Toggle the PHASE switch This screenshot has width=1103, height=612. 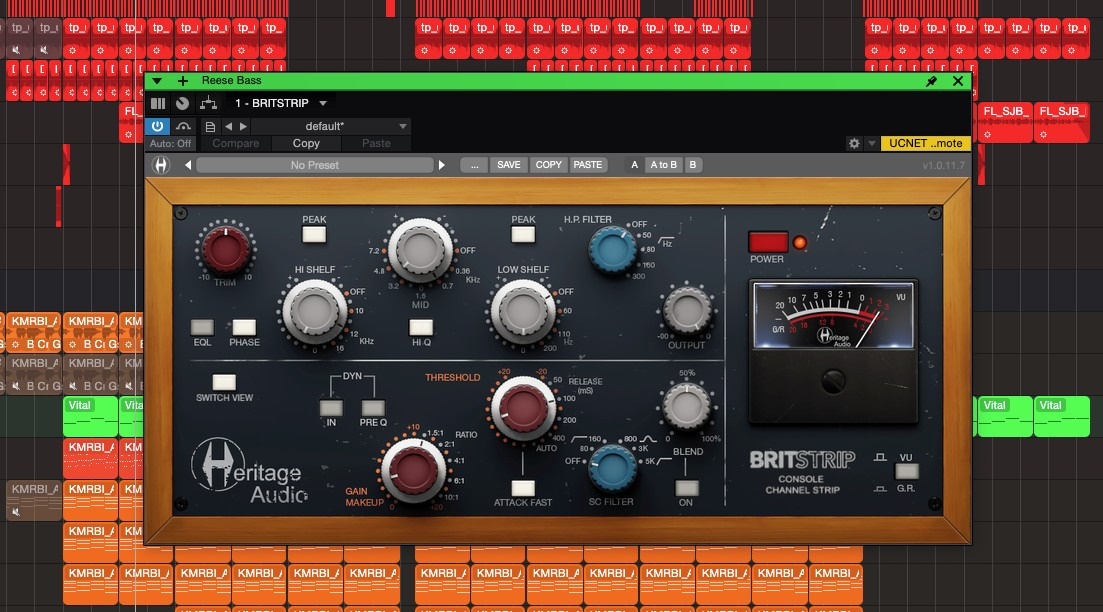[x=244, y=327]
